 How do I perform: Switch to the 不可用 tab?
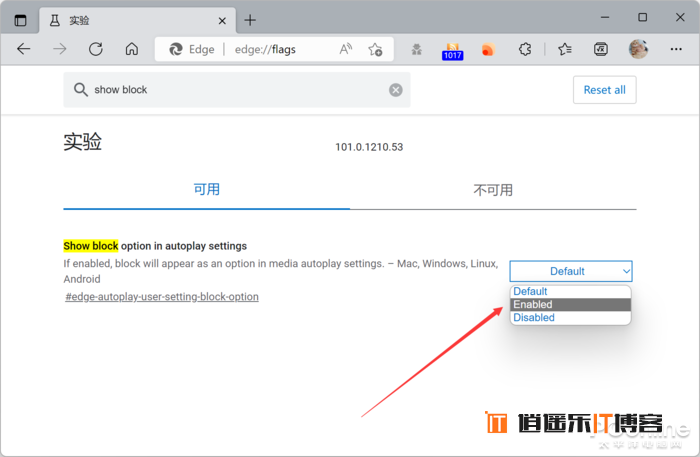pyautogui.click(x=493, y=191)
